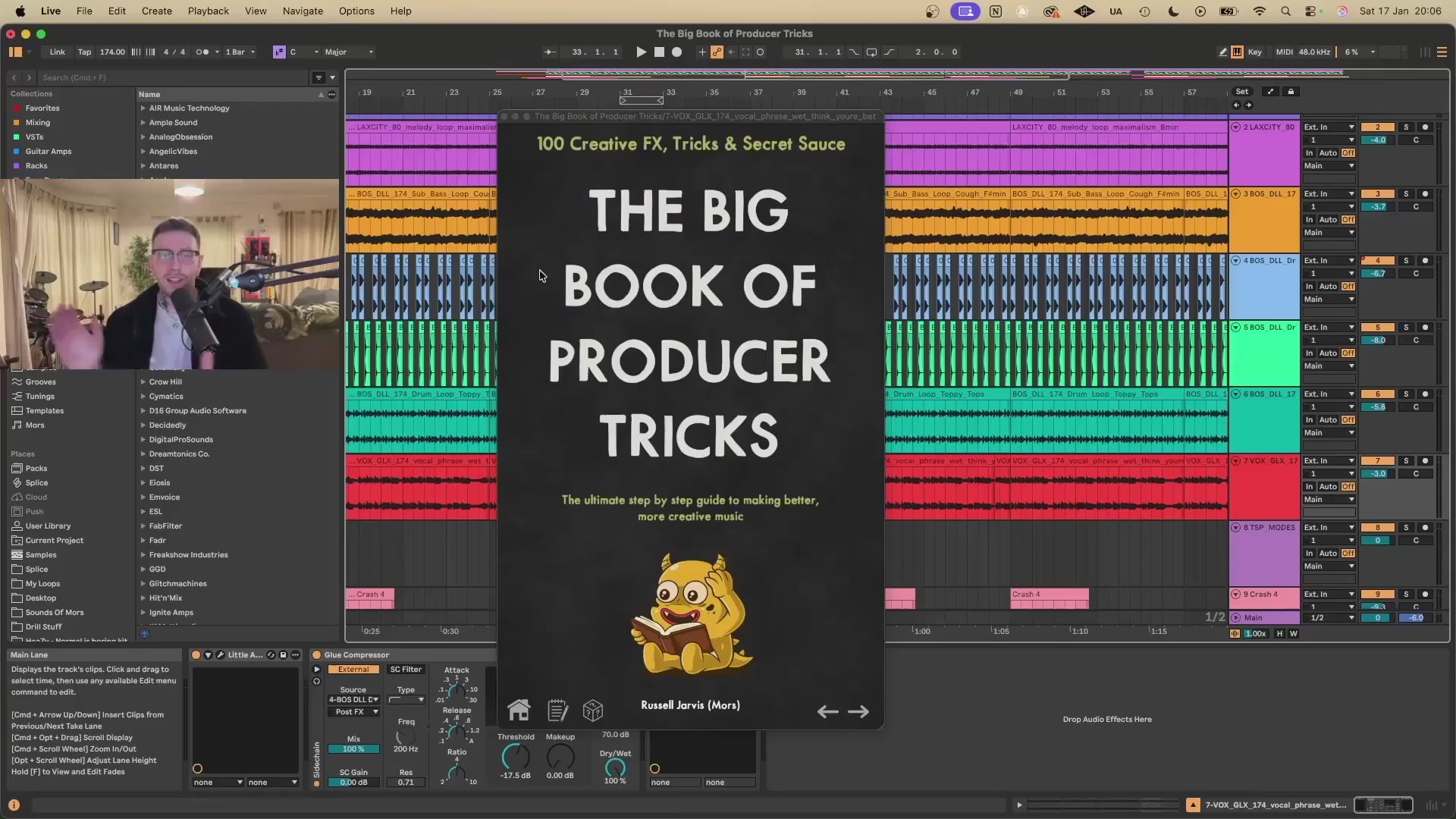This screenshot has height=819, width=1456.
Task: Toggle track activator 6 for BOS_DLL
Action: pos(1378,394)
